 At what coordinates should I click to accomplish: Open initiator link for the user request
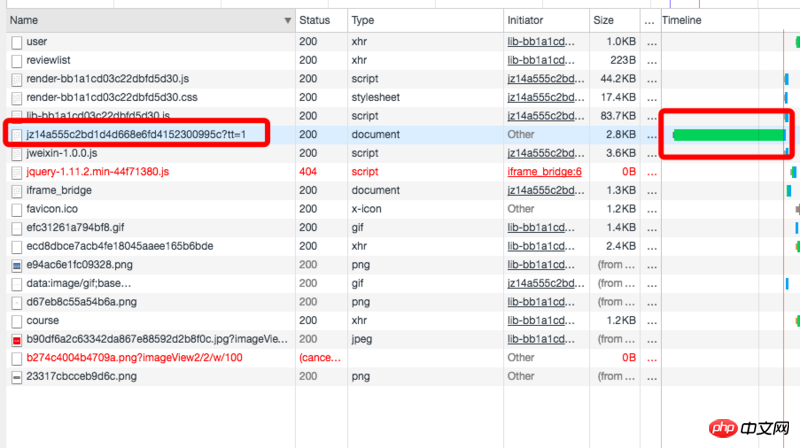(543, 42)
